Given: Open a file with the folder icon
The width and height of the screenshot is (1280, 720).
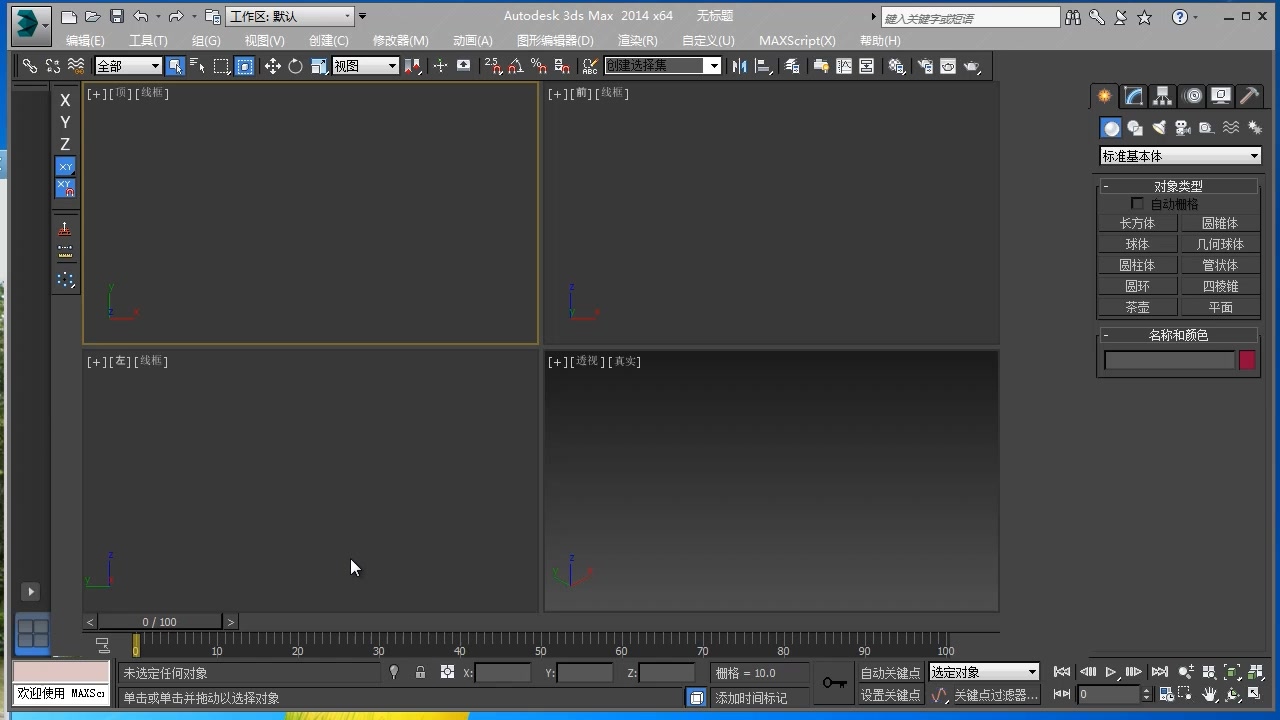Looking at the screenshot, I should tap(93, 17).
